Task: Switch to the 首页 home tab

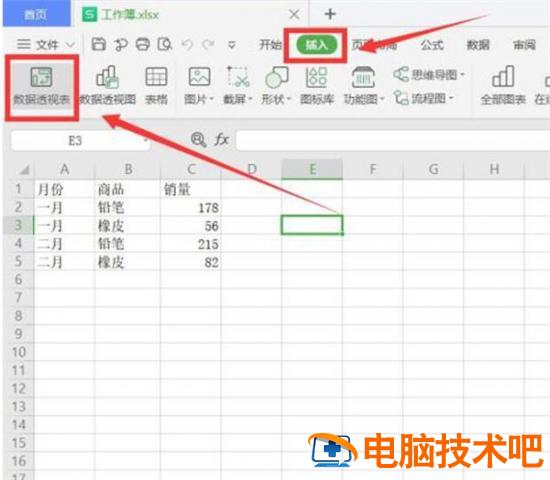Action: (35, 14)
